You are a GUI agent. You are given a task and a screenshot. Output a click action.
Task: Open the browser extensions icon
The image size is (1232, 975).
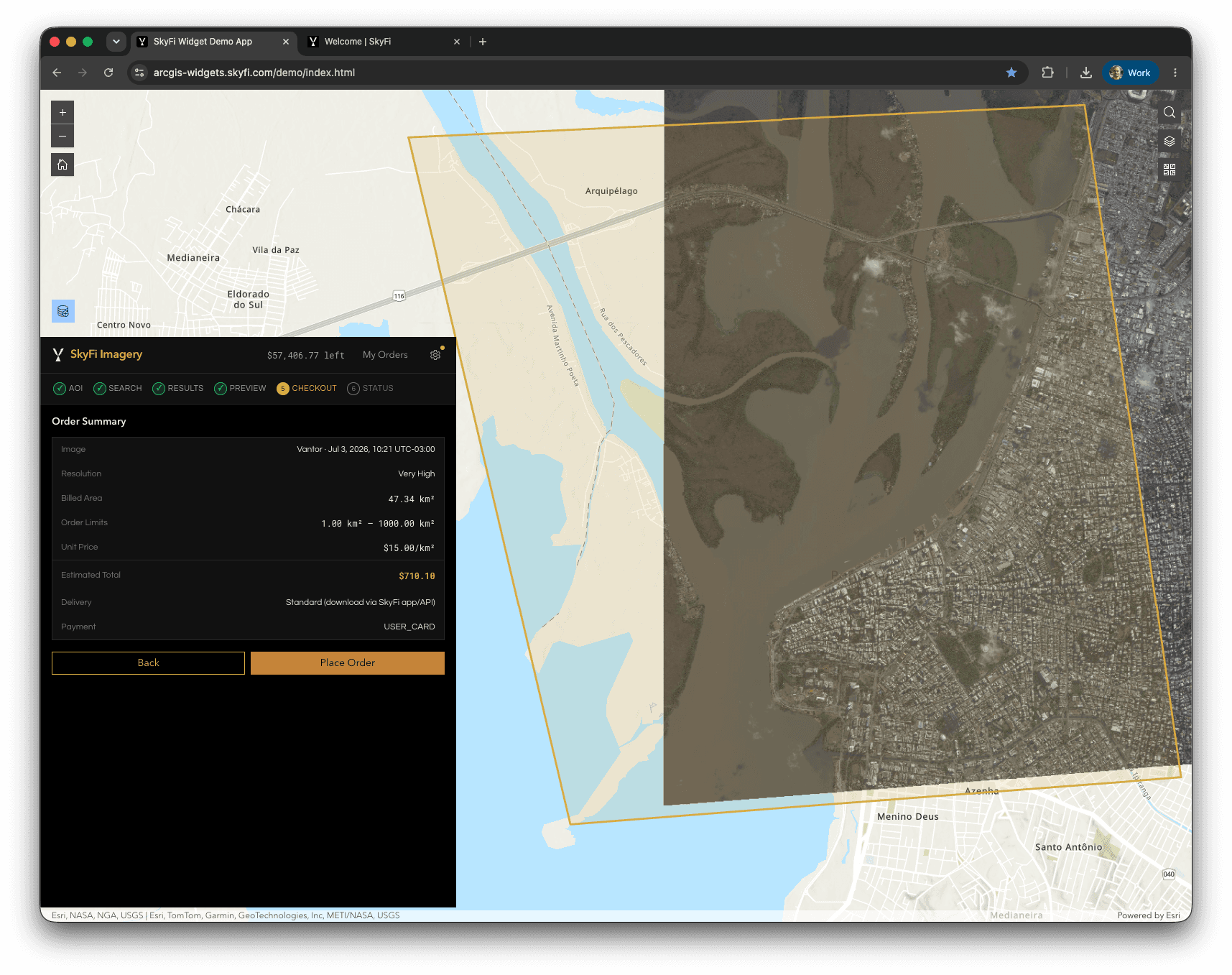[x=1047, y=73]
